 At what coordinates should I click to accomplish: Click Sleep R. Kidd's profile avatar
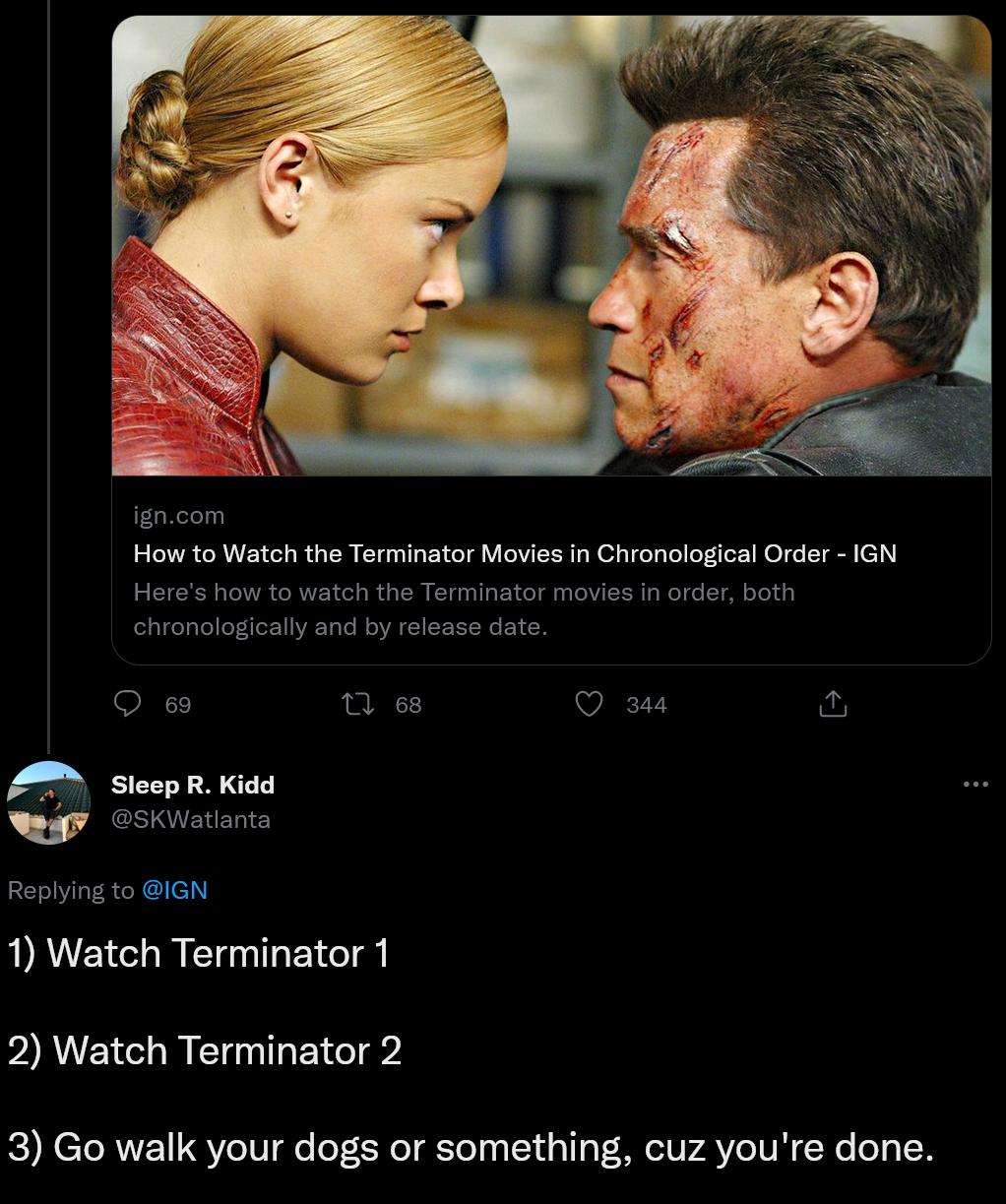click(47, 801)
